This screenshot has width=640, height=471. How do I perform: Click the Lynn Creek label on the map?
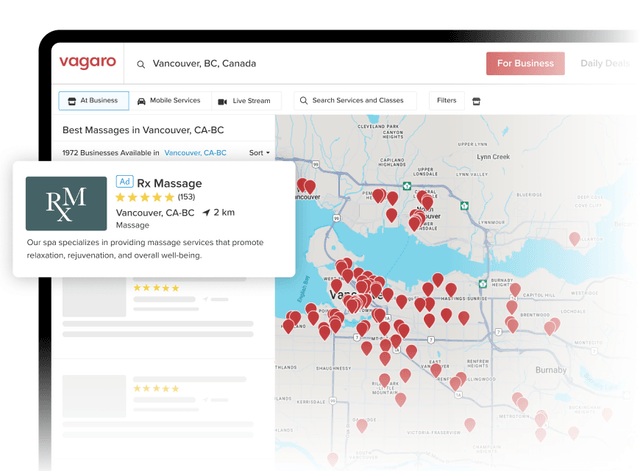(493, 157)
